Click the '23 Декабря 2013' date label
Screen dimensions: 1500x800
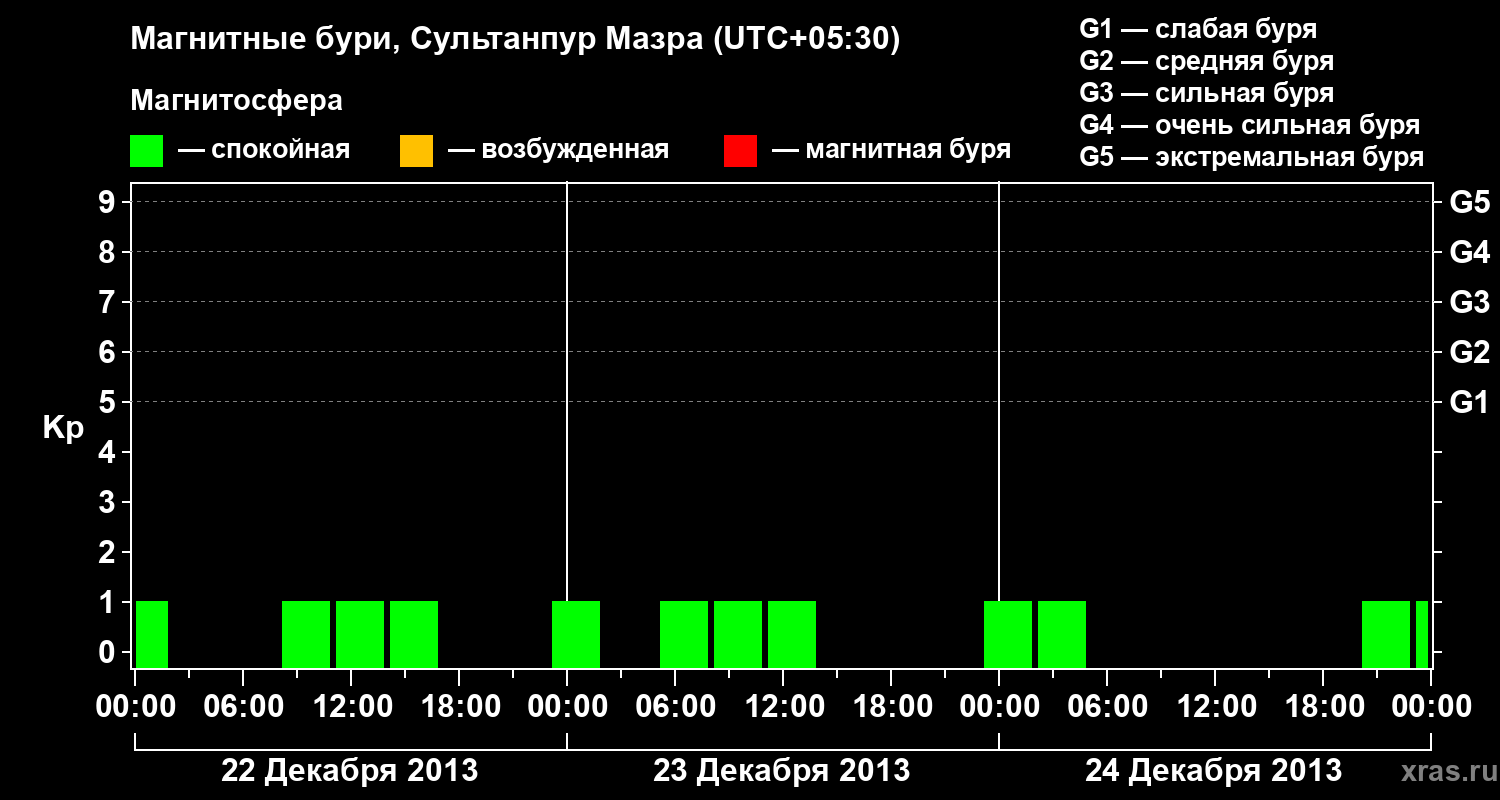point(782,771)
